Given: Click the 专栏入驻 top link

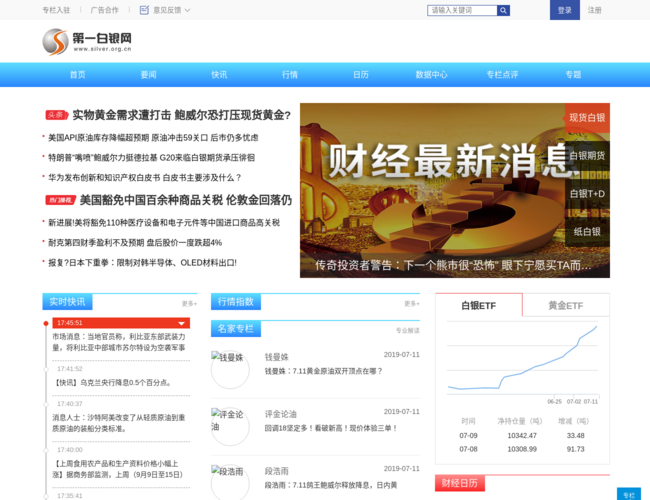Looking at the screenshot, I should 56,10.
